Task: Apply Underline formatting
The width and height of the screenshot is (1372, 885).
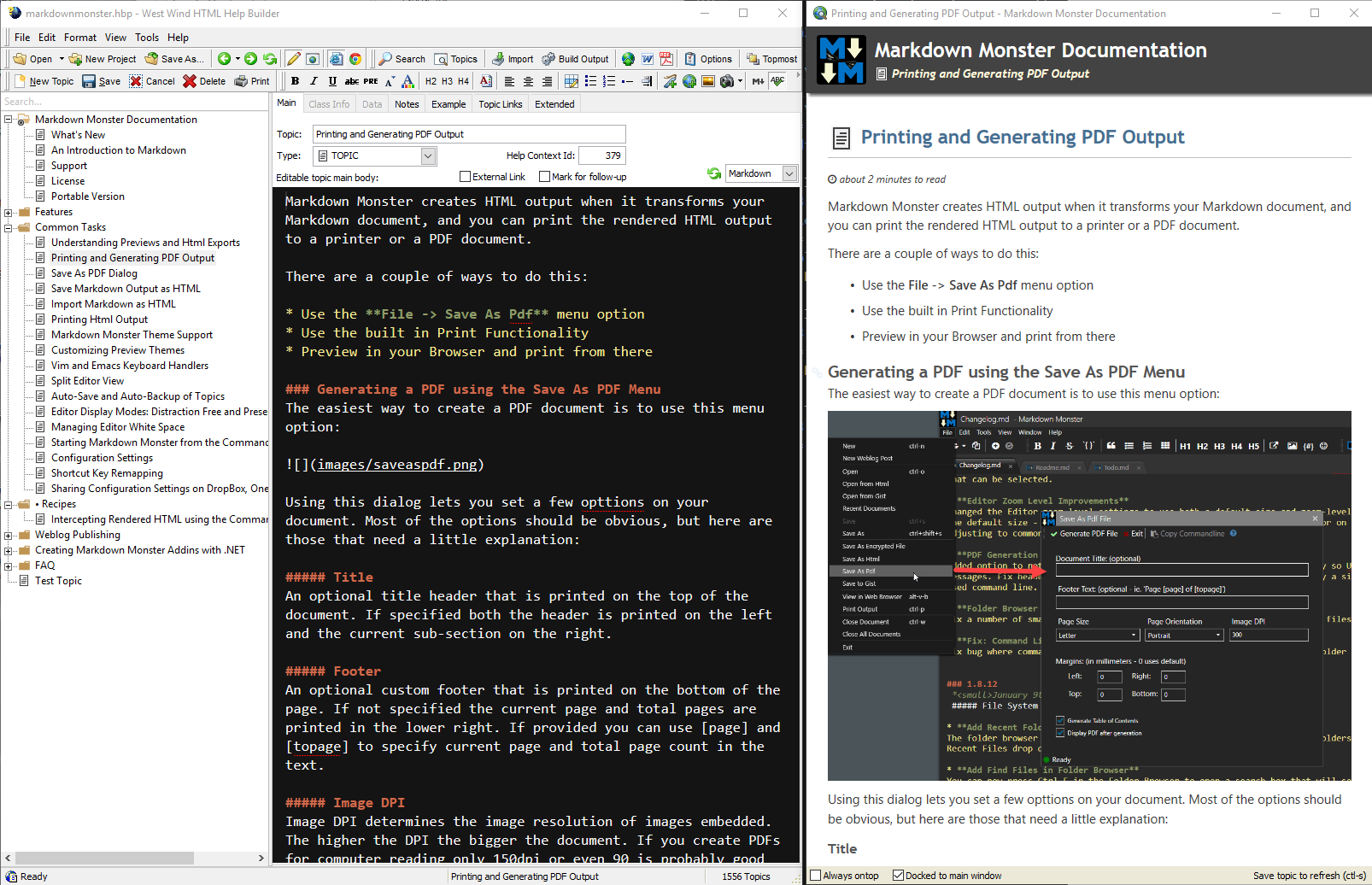Action: pyautogui.click(x=332, y=81)
